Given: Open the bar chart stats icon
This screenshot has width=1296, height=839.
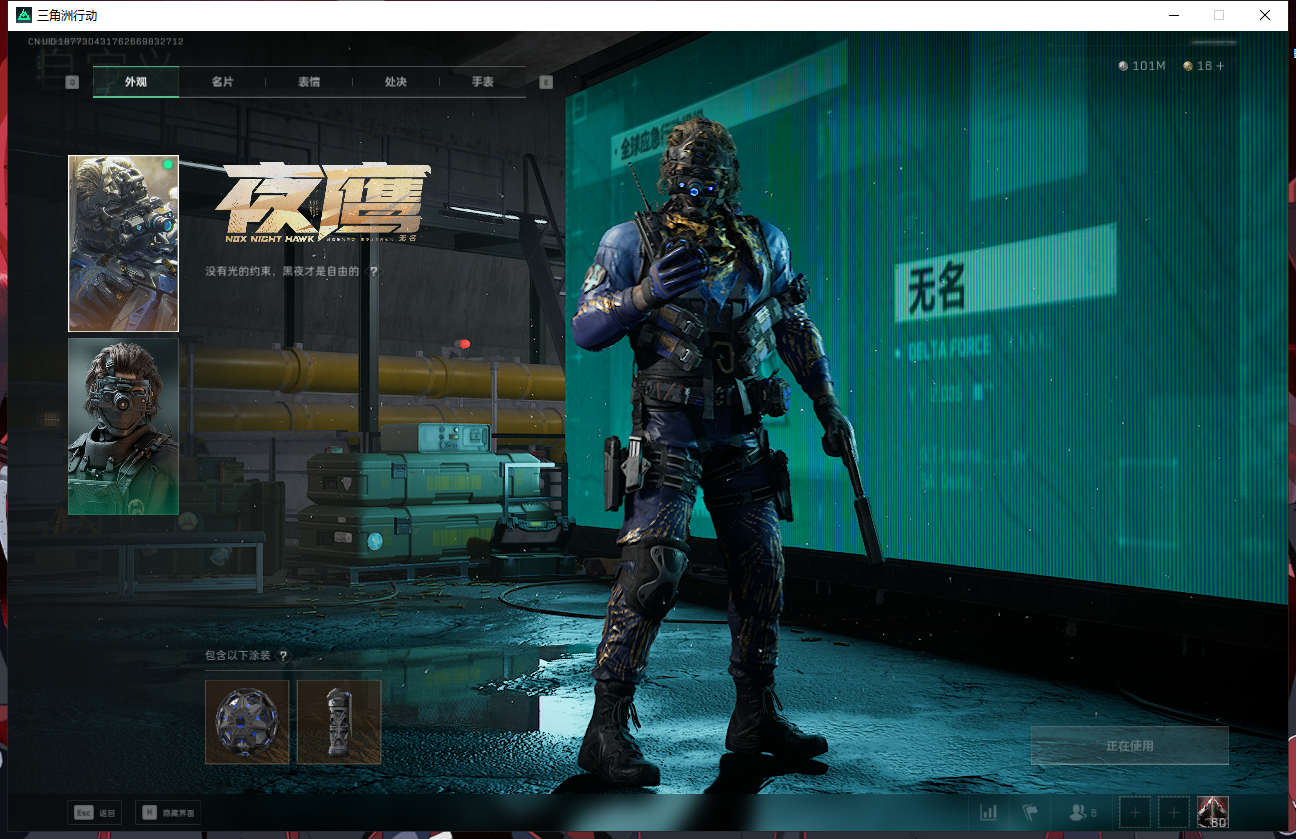Looking at the screenshot, I should [x=989, y=813].
